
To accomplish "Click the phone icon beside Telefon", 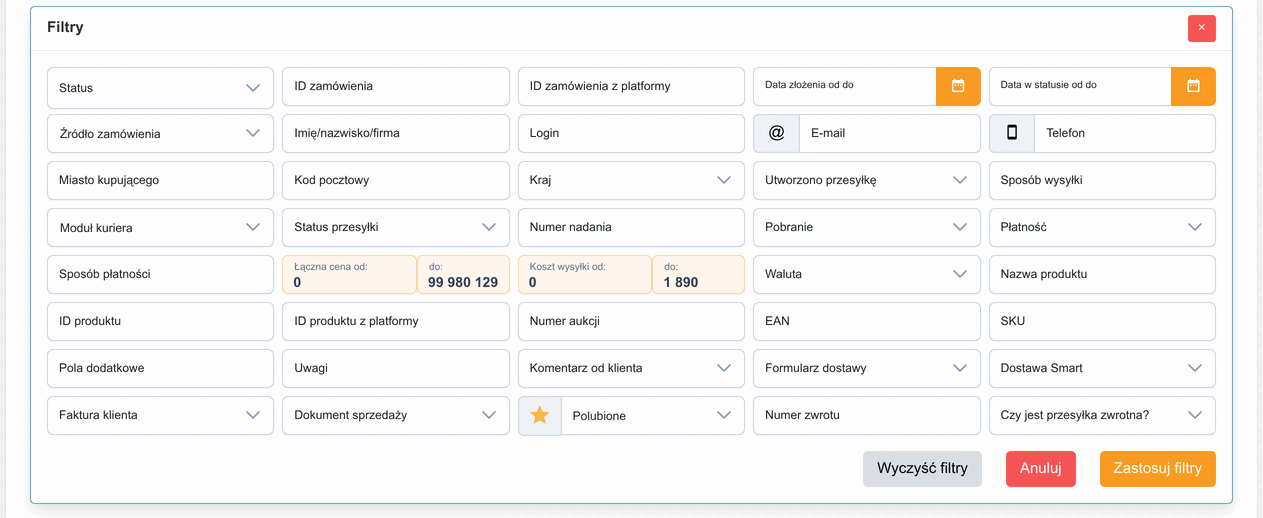I will 1012,133.
